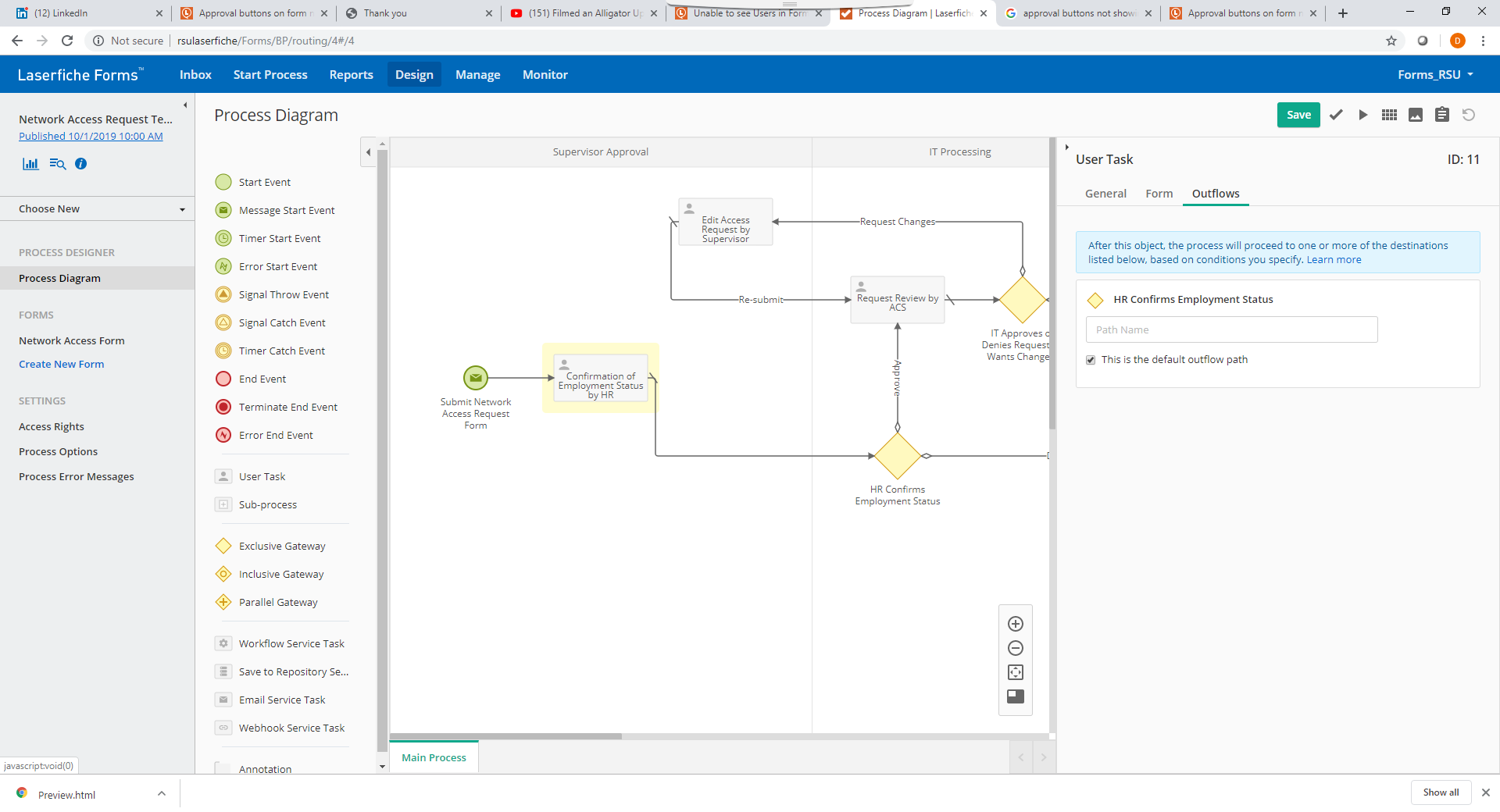This screenshot has height=812, width=1500.
Task: Select the Webhook Service Task item
Action: (x=280, y=728)
